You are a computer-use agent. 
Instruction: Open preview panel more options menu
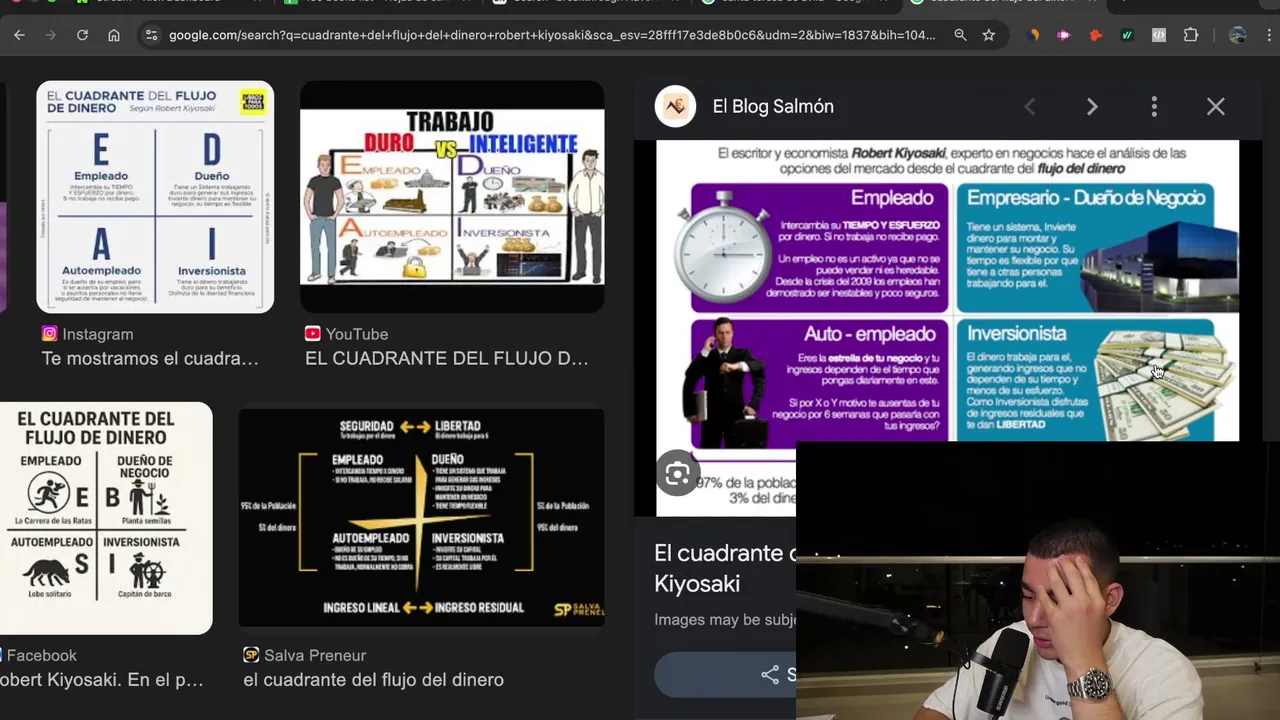[1154, 106]
